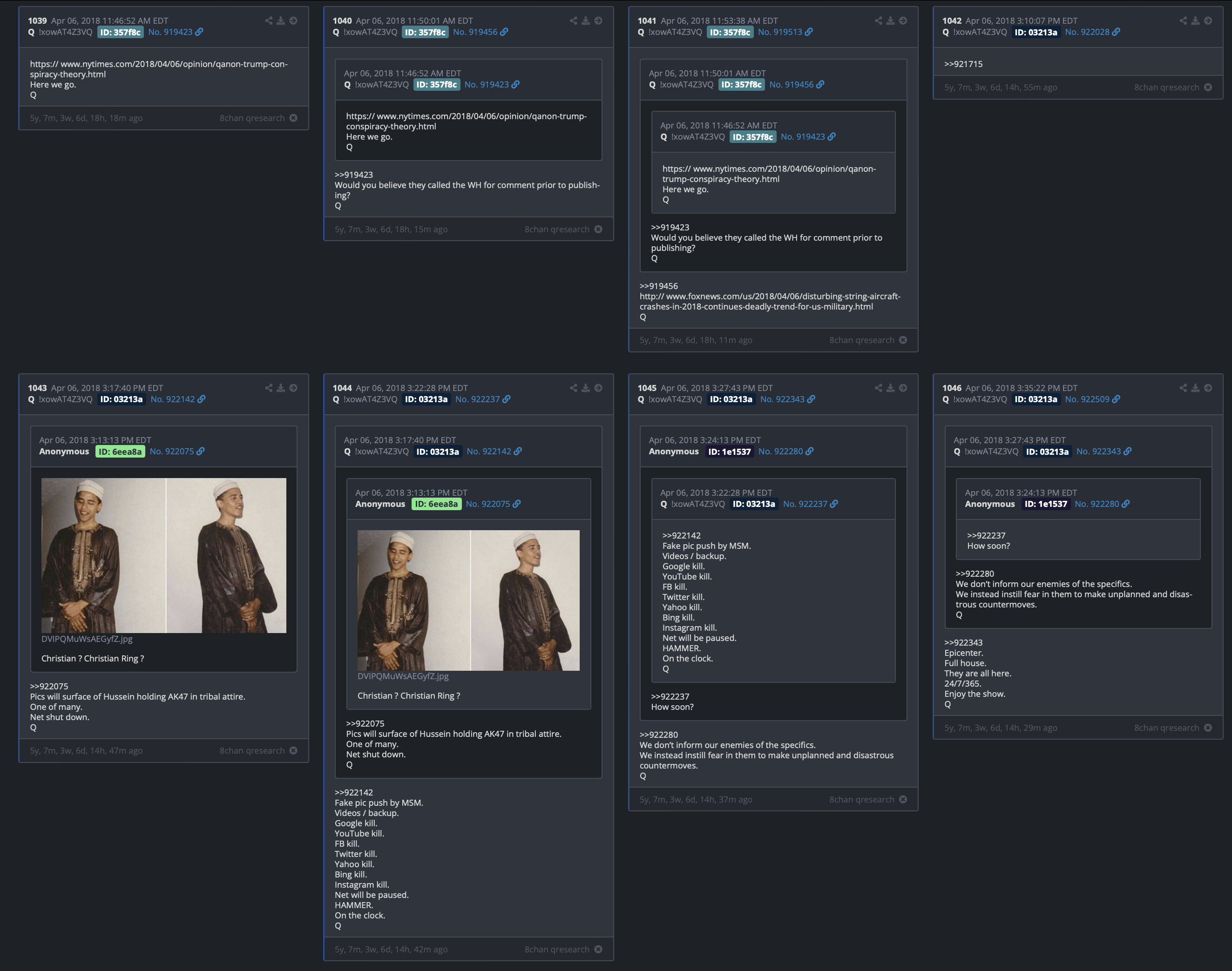Open link No. 922028 in post 1042
The width and height of the screenshot is (1232, 971).
1092,32
